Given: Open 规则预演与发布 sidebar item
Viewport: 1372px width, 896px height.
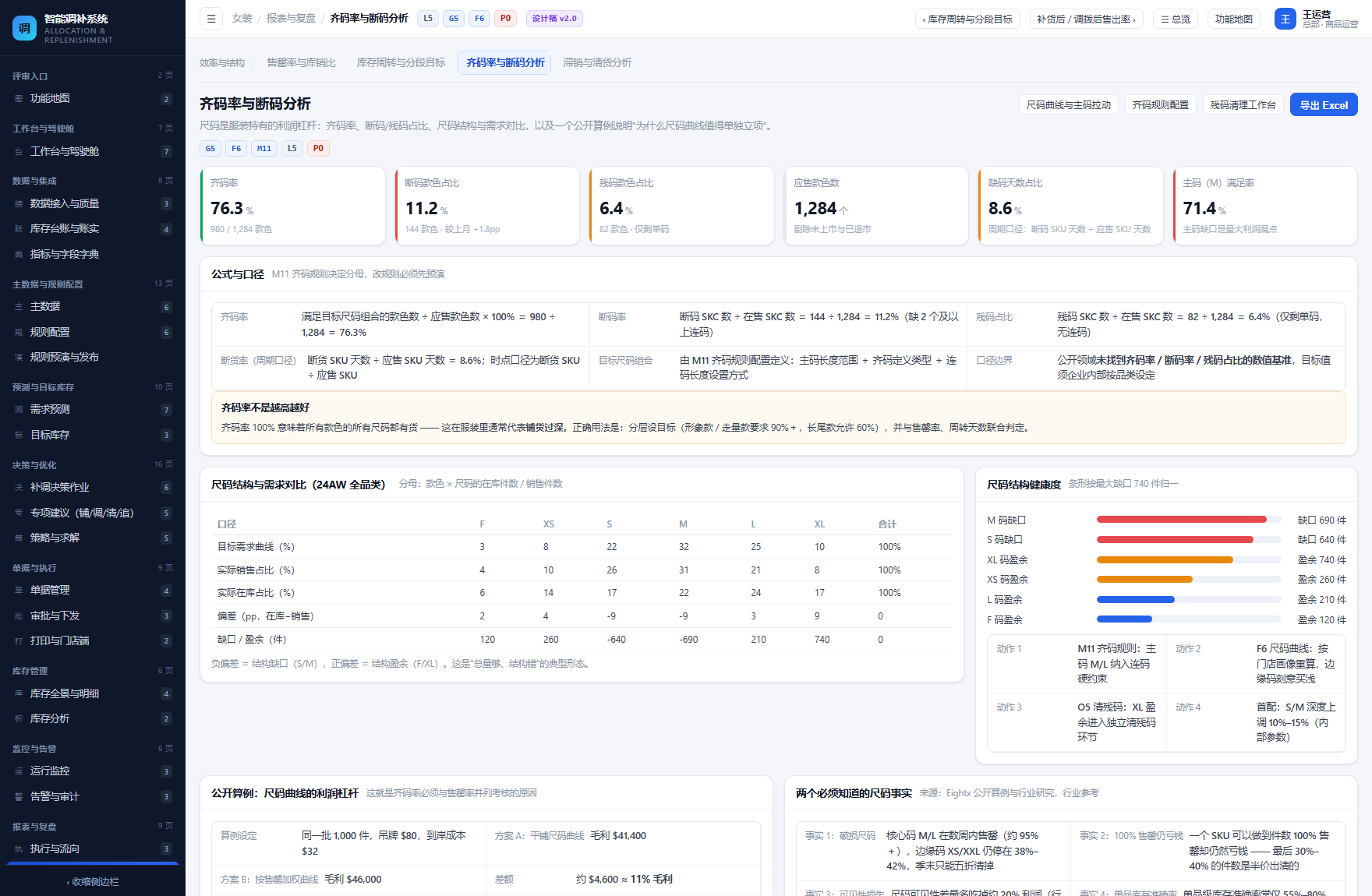Looking at the screenshot, I should 93,358.
